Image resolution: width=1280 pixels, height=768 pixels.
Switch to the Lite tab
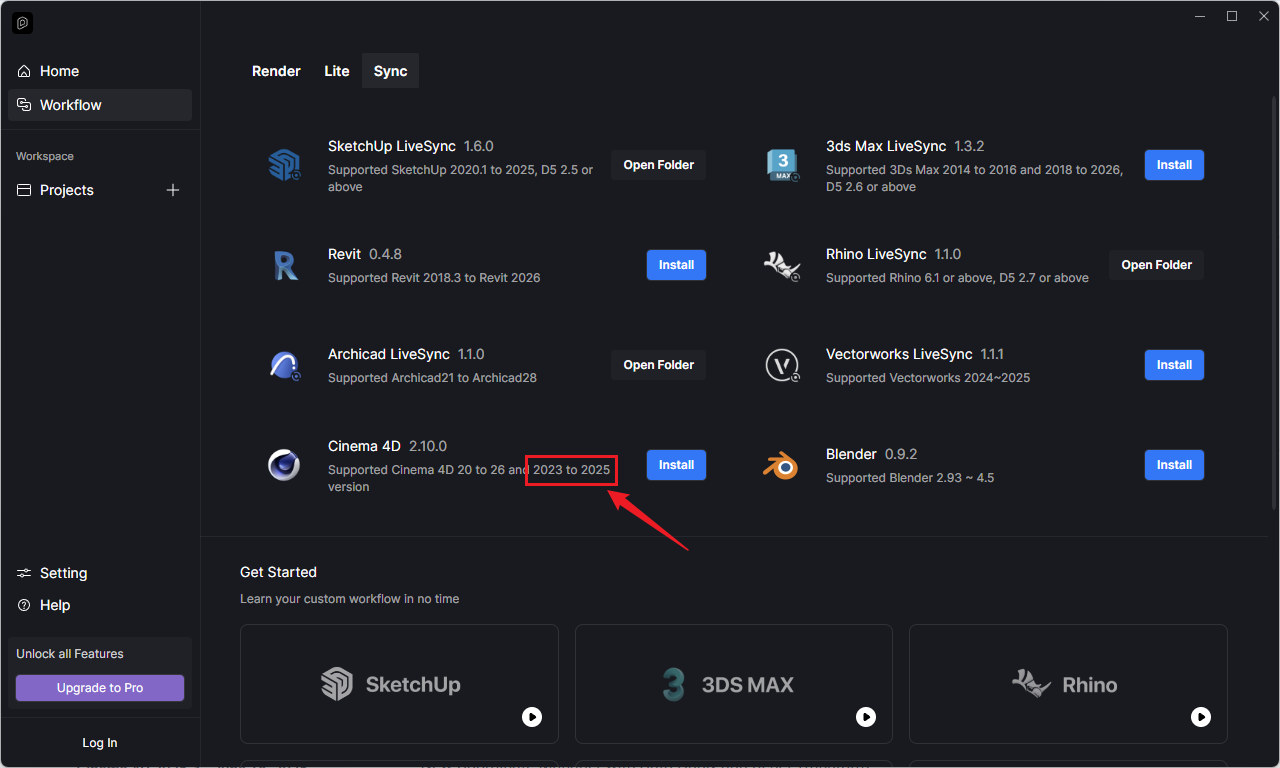point(337,71)
